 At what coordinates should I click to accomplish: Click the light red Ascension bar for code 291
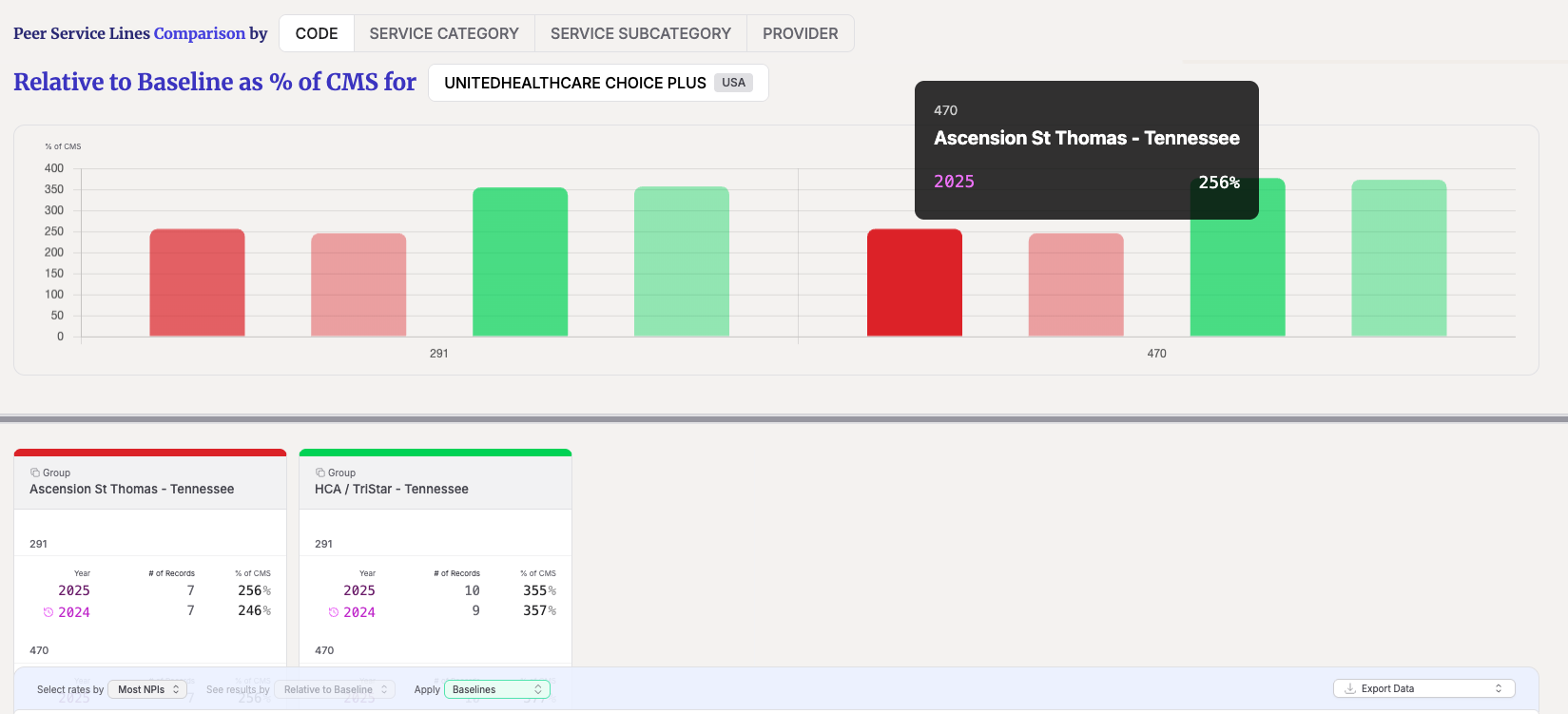coord(358,284)
